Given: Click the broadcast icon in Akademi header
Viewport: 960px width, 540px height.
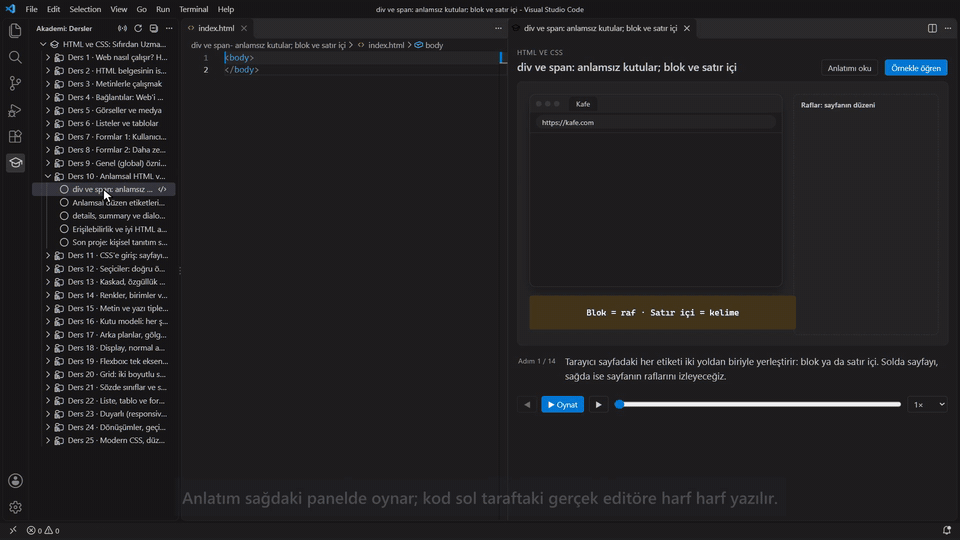Looking at the screenshot, I should (122, 29).
